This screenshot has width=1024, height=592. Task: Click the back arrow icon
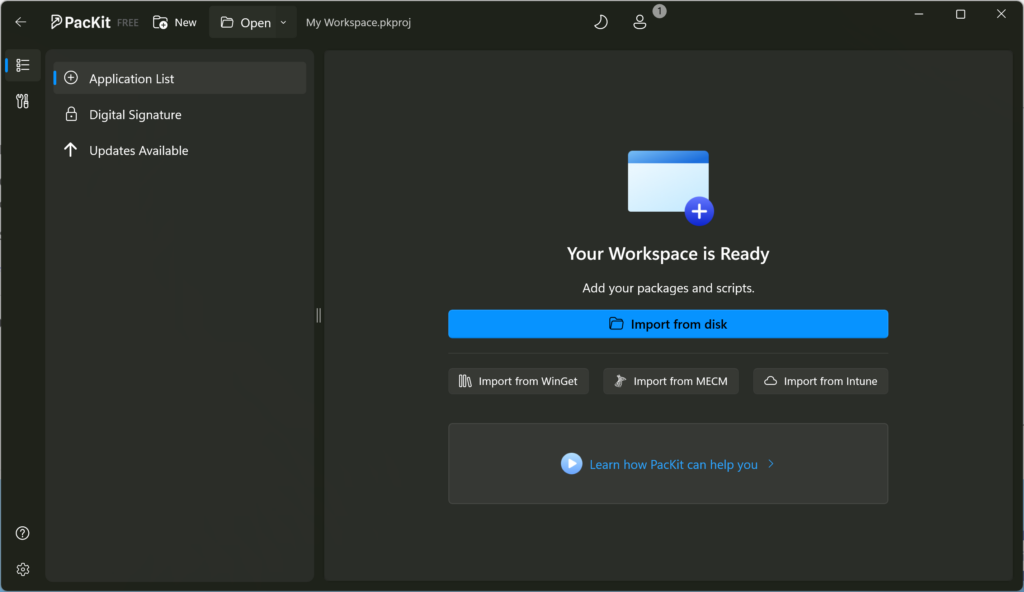[x=21, y=22]
